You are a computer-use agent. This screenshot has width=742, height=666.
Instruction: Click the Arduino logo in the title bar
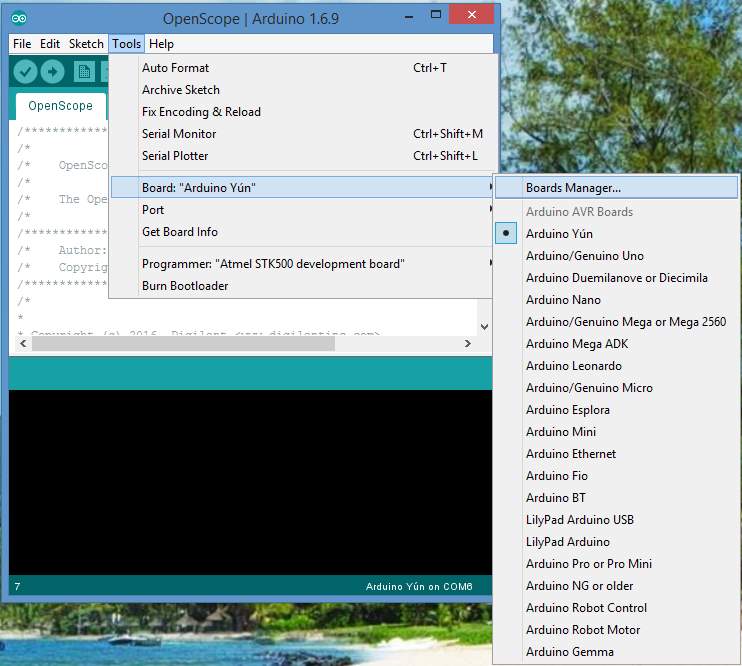19,18
